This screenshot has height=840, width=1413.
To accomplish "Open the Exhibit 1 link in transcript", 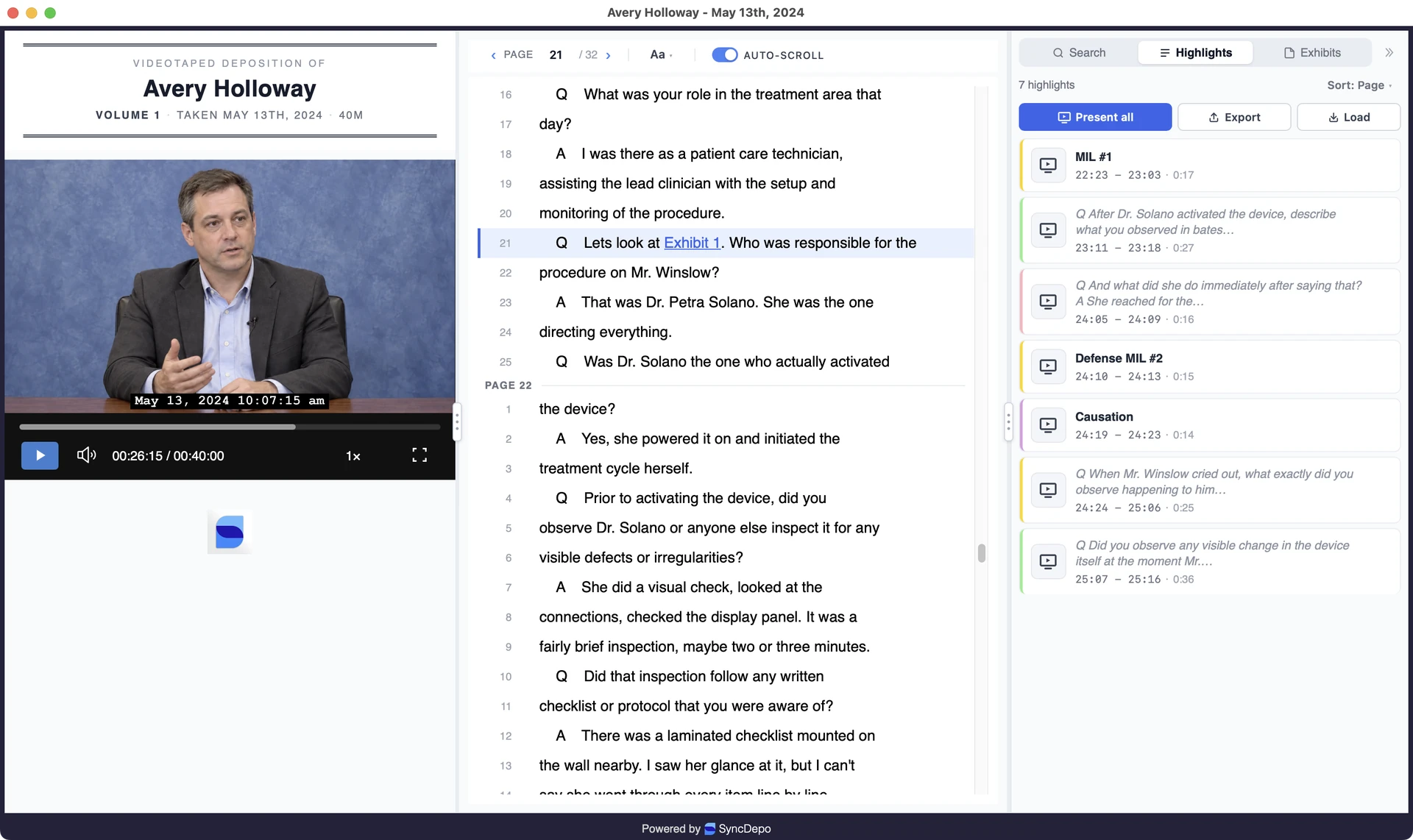I will [x=692, y=243].
